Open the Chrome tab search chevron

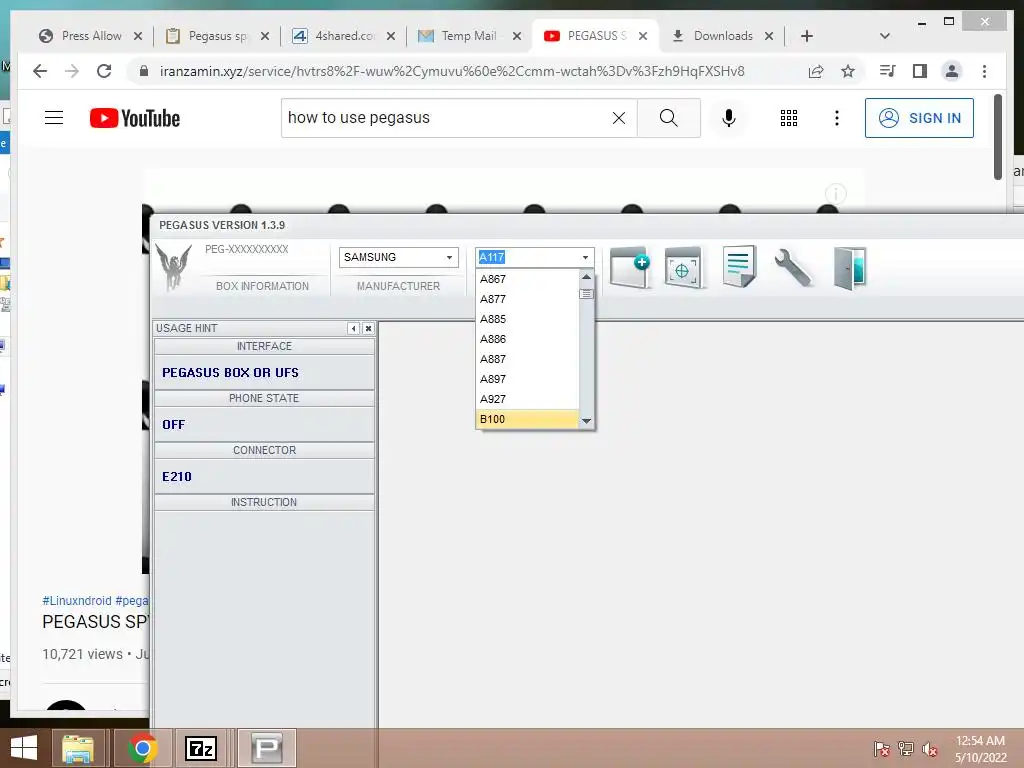[x=885, y=36]
